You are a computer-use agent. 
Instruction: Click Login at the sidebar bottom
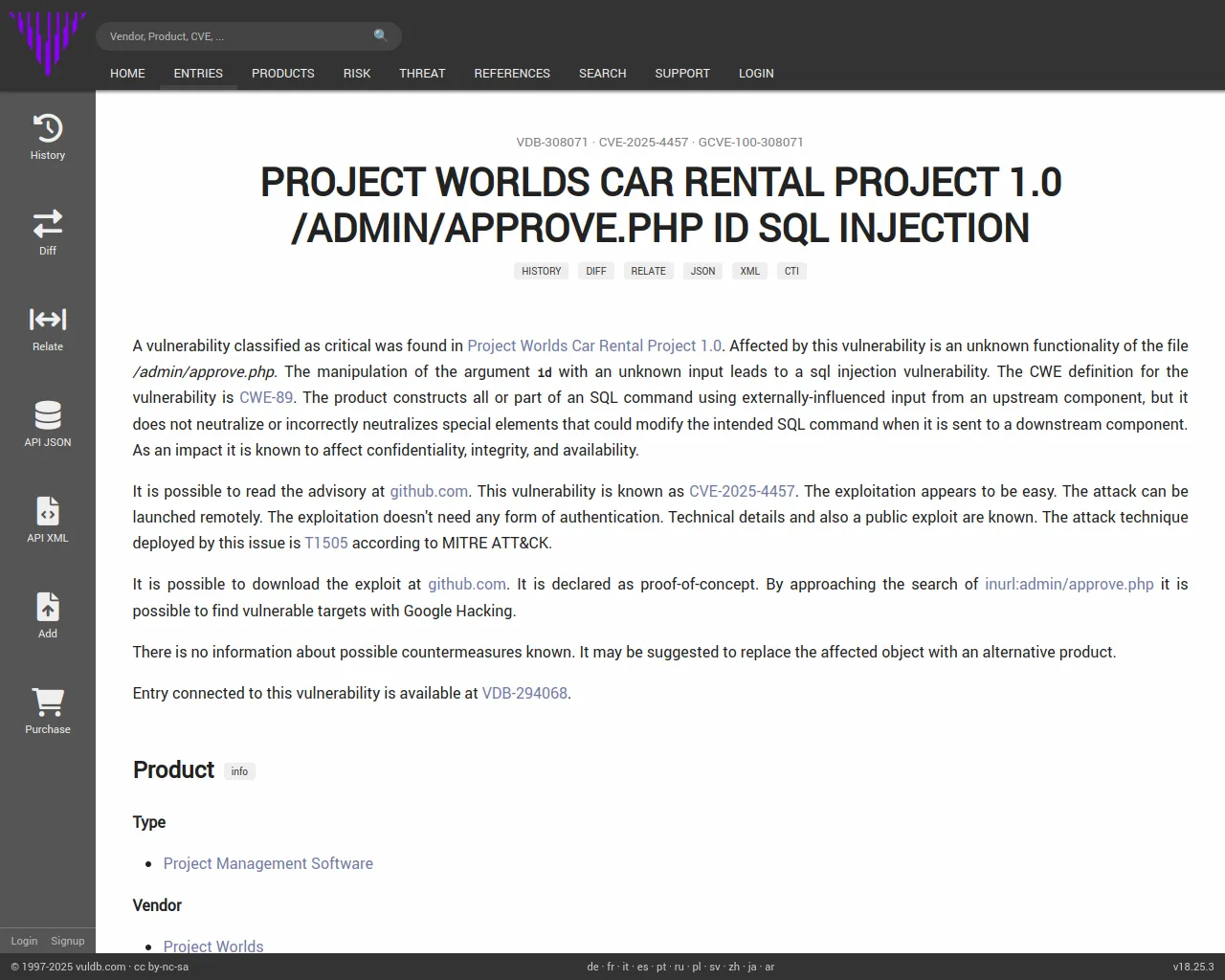[24, 941]
